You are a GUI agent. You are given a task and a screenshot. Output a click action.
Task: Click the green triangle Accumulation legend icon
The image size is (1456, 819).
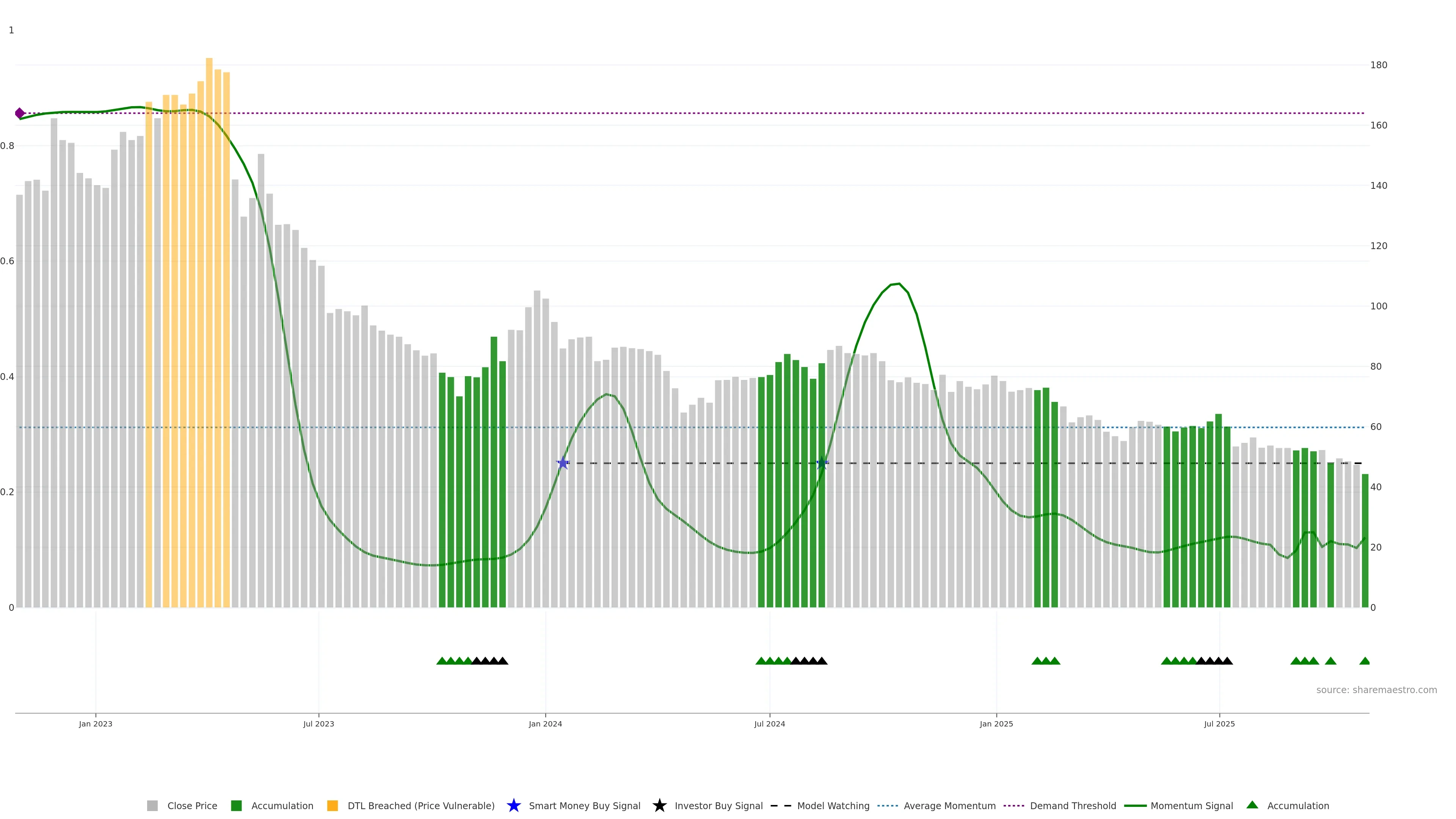[1252, 805]
